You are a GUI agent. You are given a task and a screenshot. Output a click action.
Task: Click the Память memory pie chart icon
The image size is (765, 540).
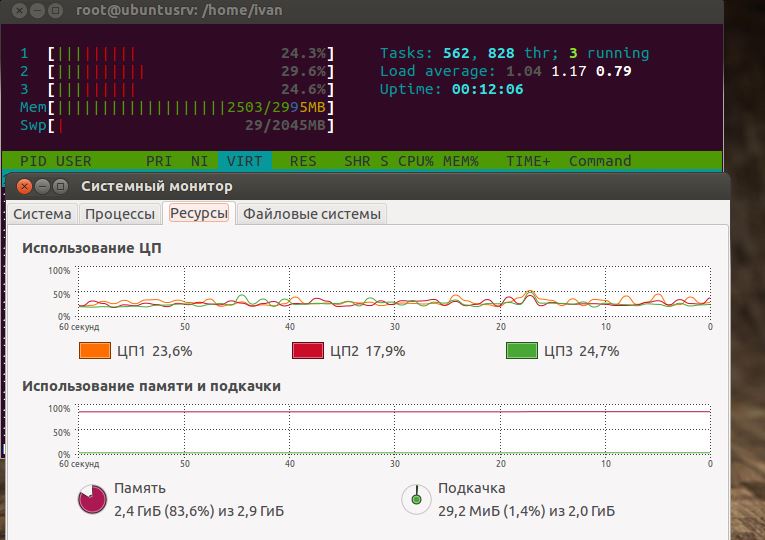point(92,500)
